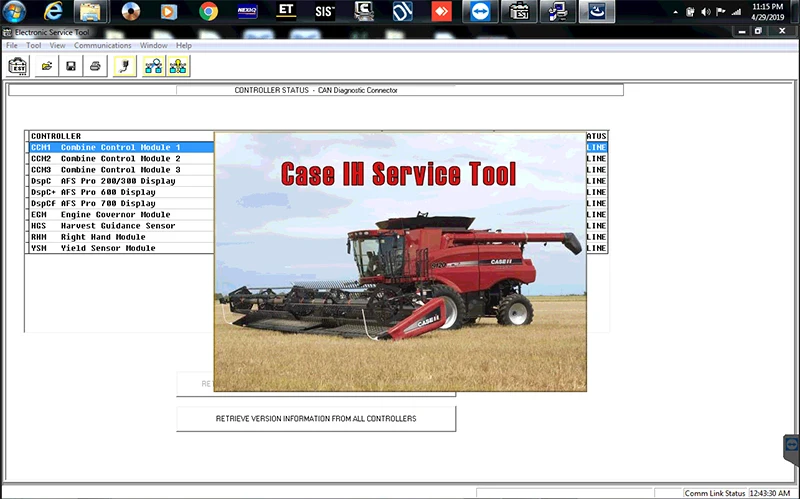The image size is (800, 499).
Task: Open the SIS application in taskbar
Action: click(325, 11)
